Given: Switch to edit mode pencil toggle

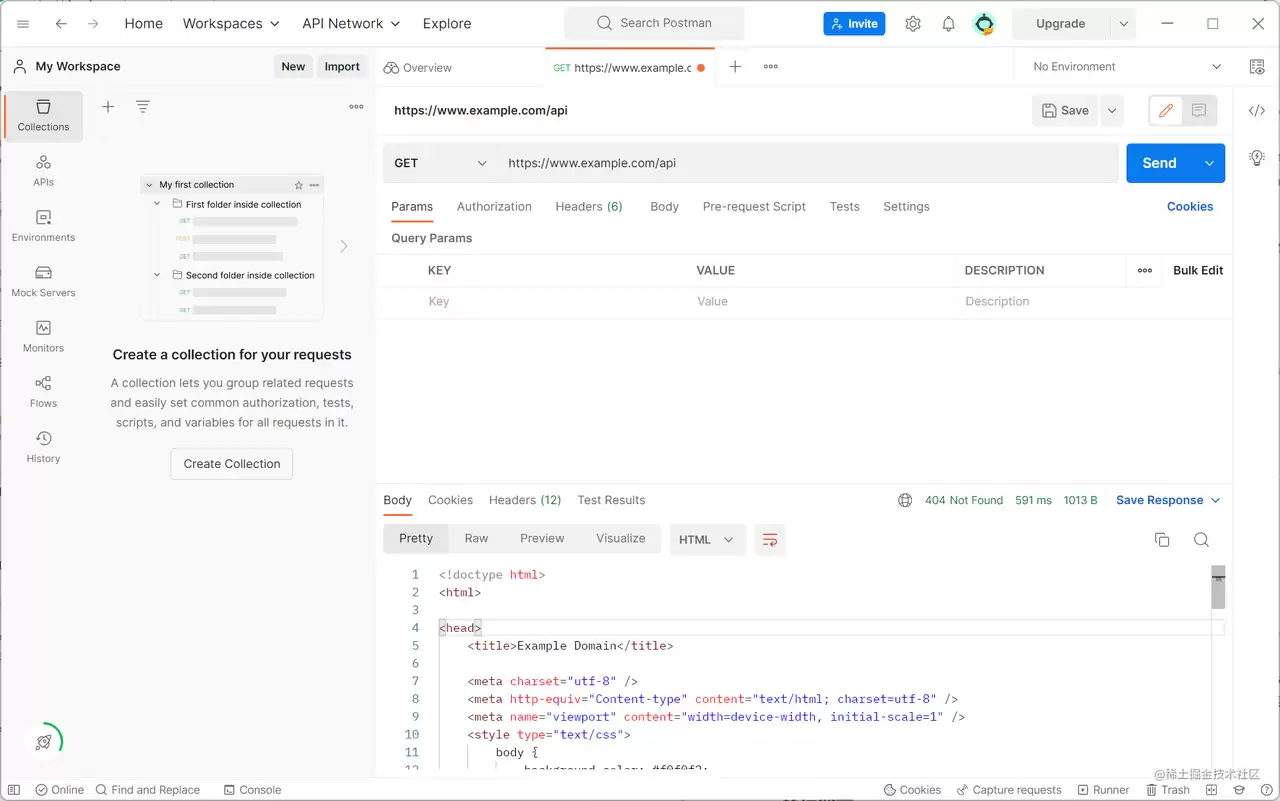Looking at the screenshot, I should pyautogui.click(x=1166, y=111).
